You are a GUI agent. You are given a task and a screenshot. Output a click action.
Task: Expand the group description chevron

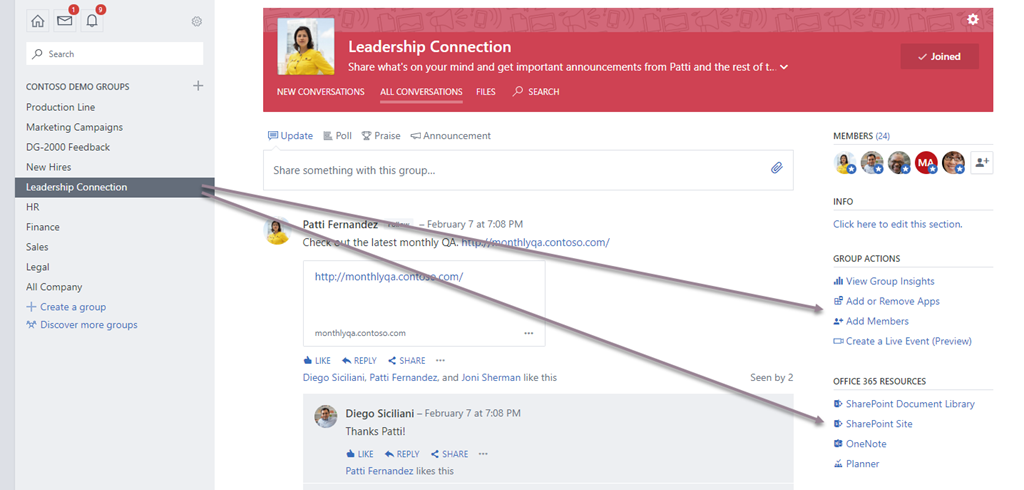(784, 67)
